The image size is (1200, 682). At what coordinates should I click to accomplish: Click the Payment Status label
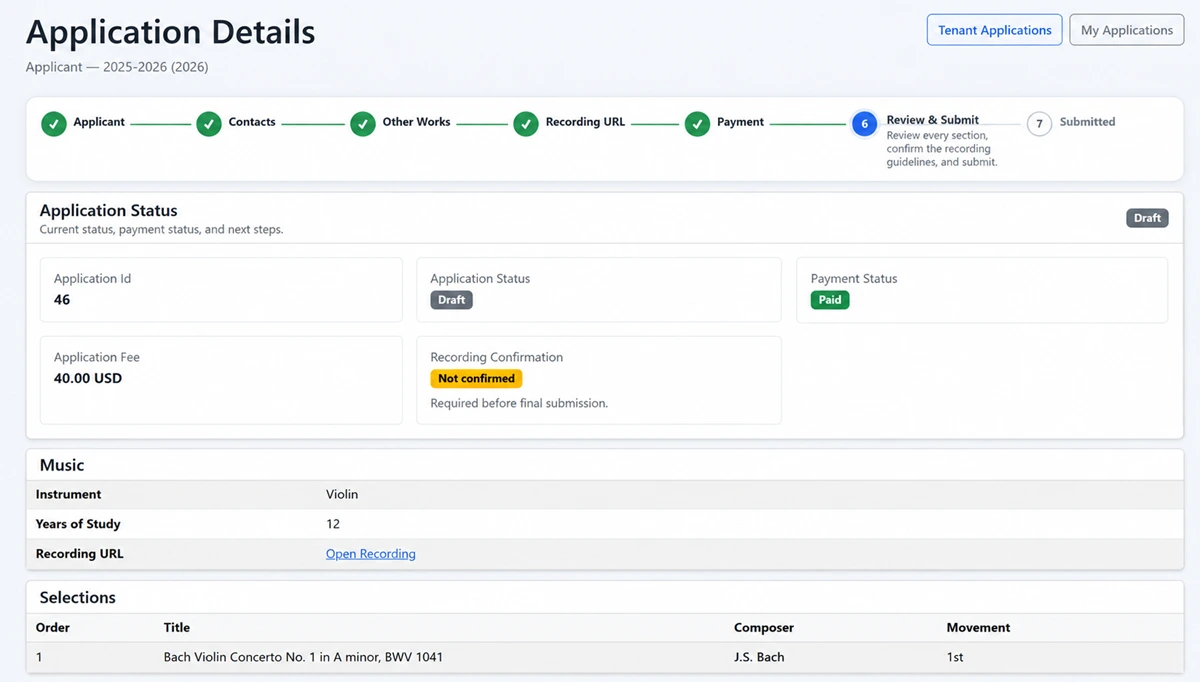854,279
